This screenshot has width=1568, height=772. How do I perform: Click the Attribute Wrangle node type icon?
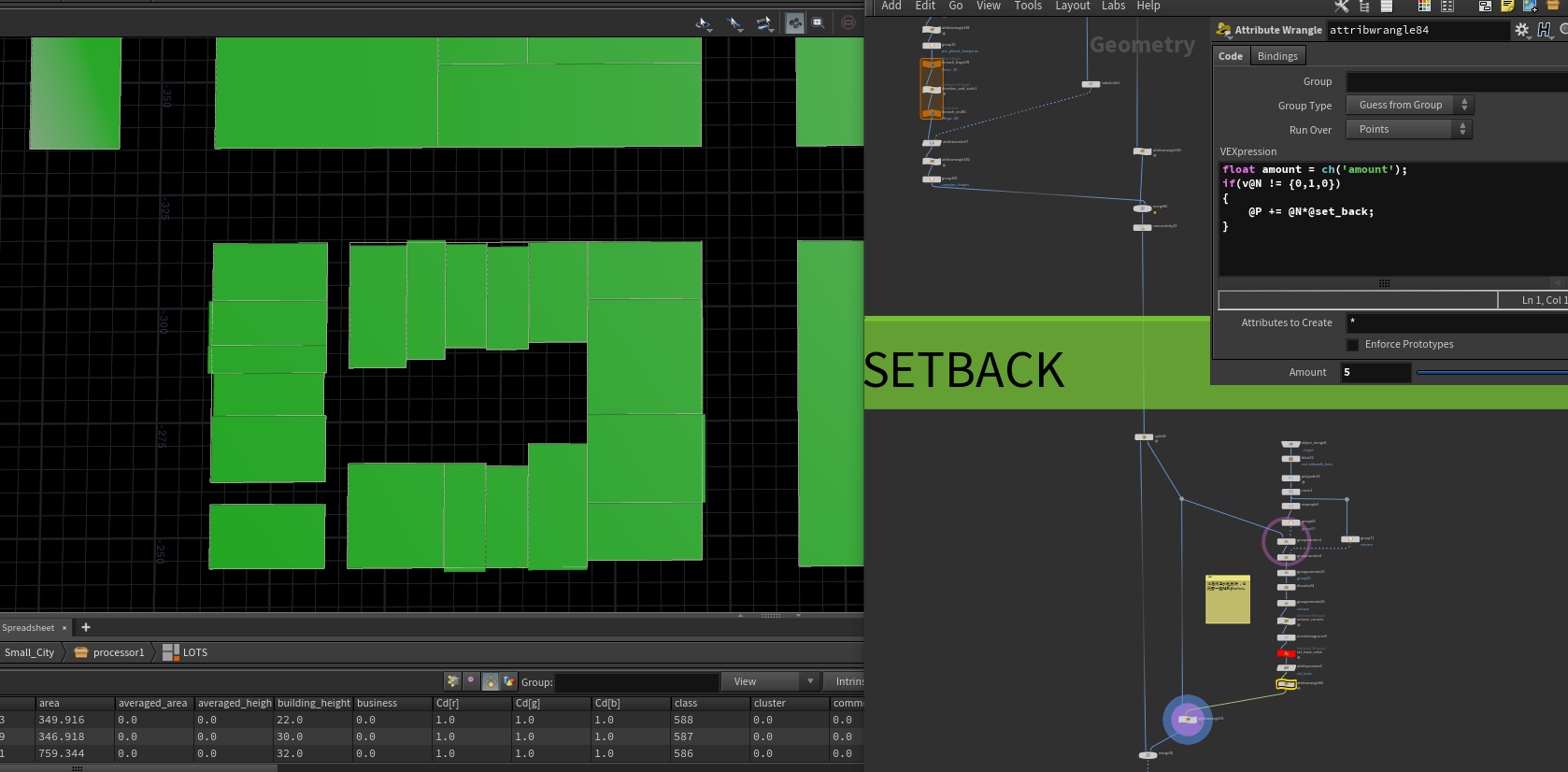tap(1223, 30)
